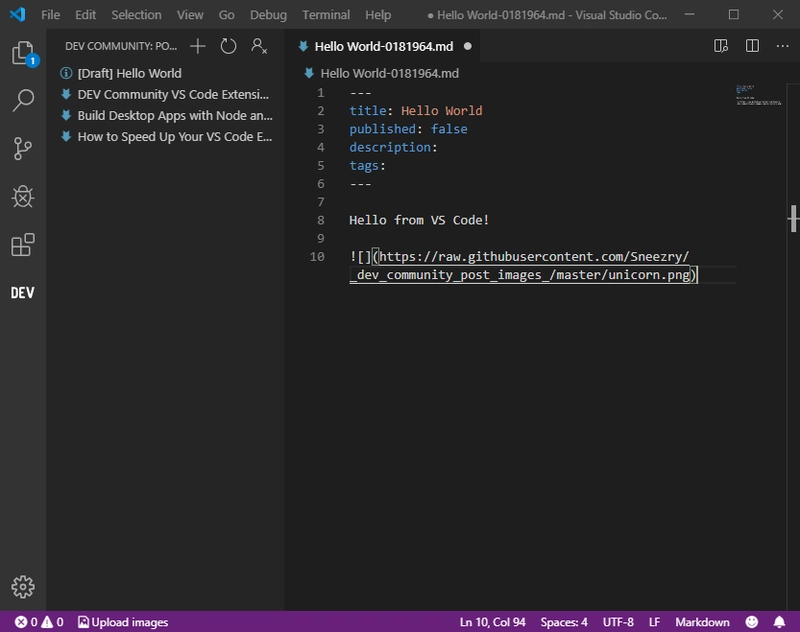Place cursor on the description: line
The image size is (800, 632).
click(393, 147)
